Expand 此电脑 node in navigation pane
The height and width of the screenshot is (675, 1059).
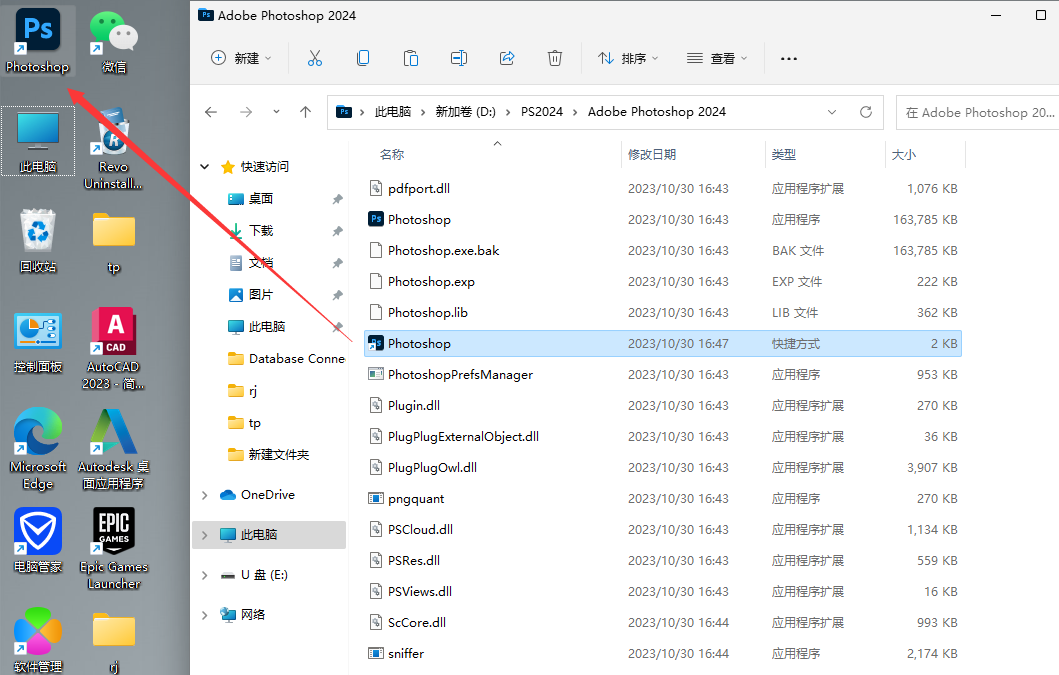click(205, 535)
